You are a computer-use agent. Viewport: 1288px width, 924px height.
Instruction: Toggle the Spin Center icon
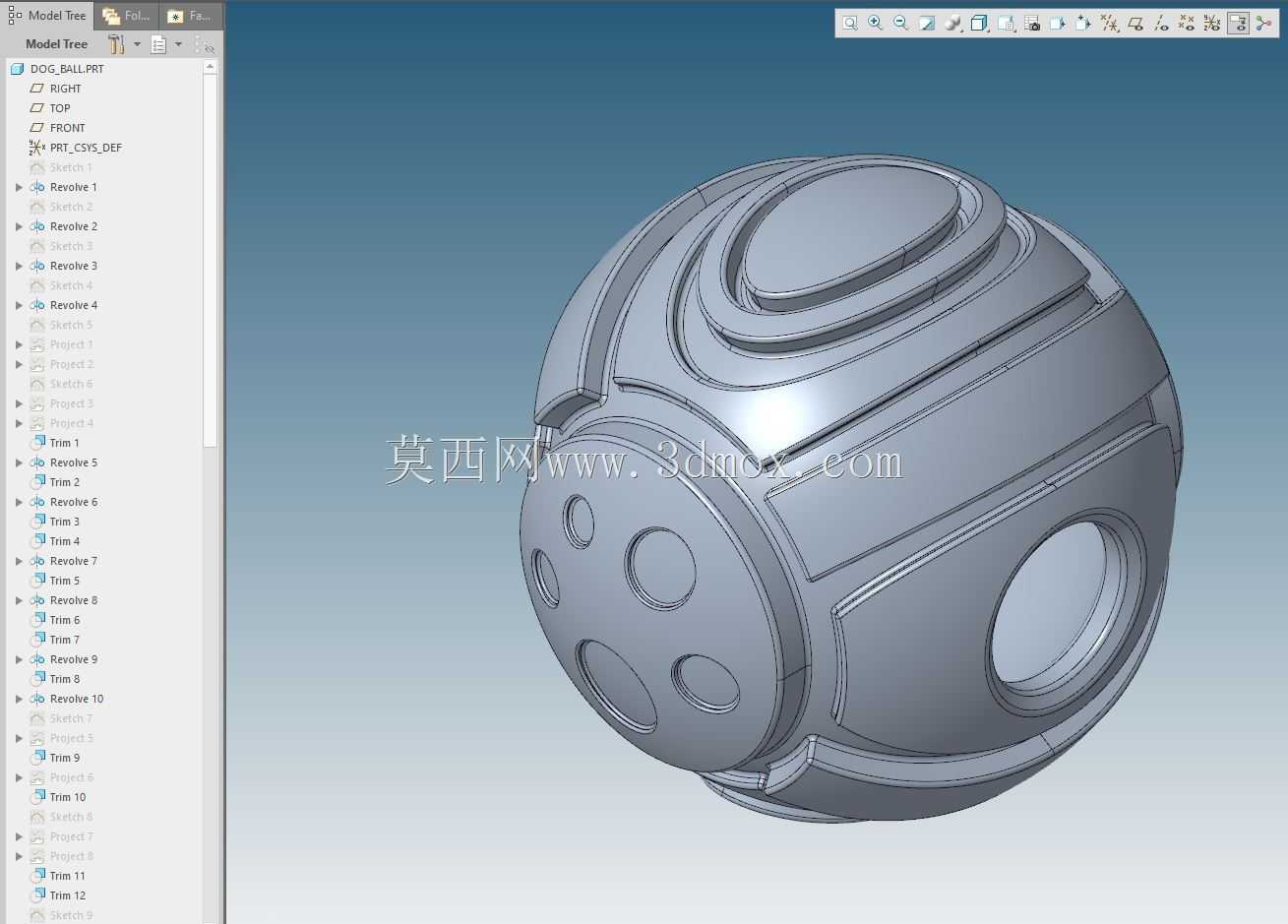(x=1264, y=23)
